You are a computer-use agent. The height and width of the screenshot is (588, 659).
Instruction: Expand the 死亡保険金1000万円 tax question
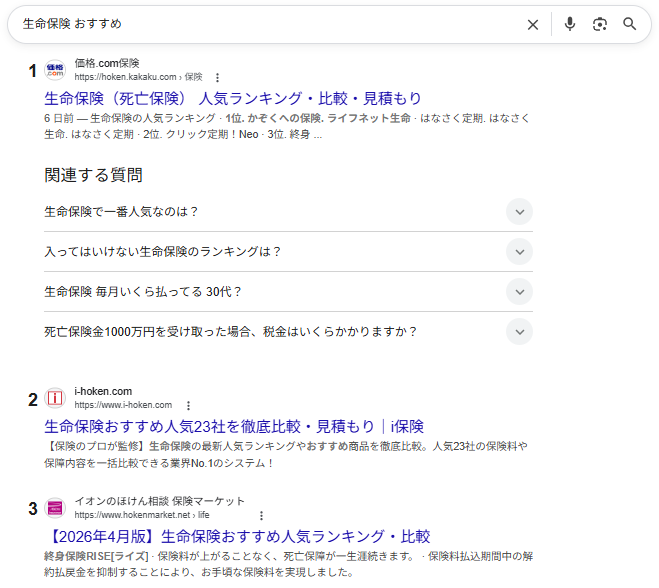pos(519,332)
